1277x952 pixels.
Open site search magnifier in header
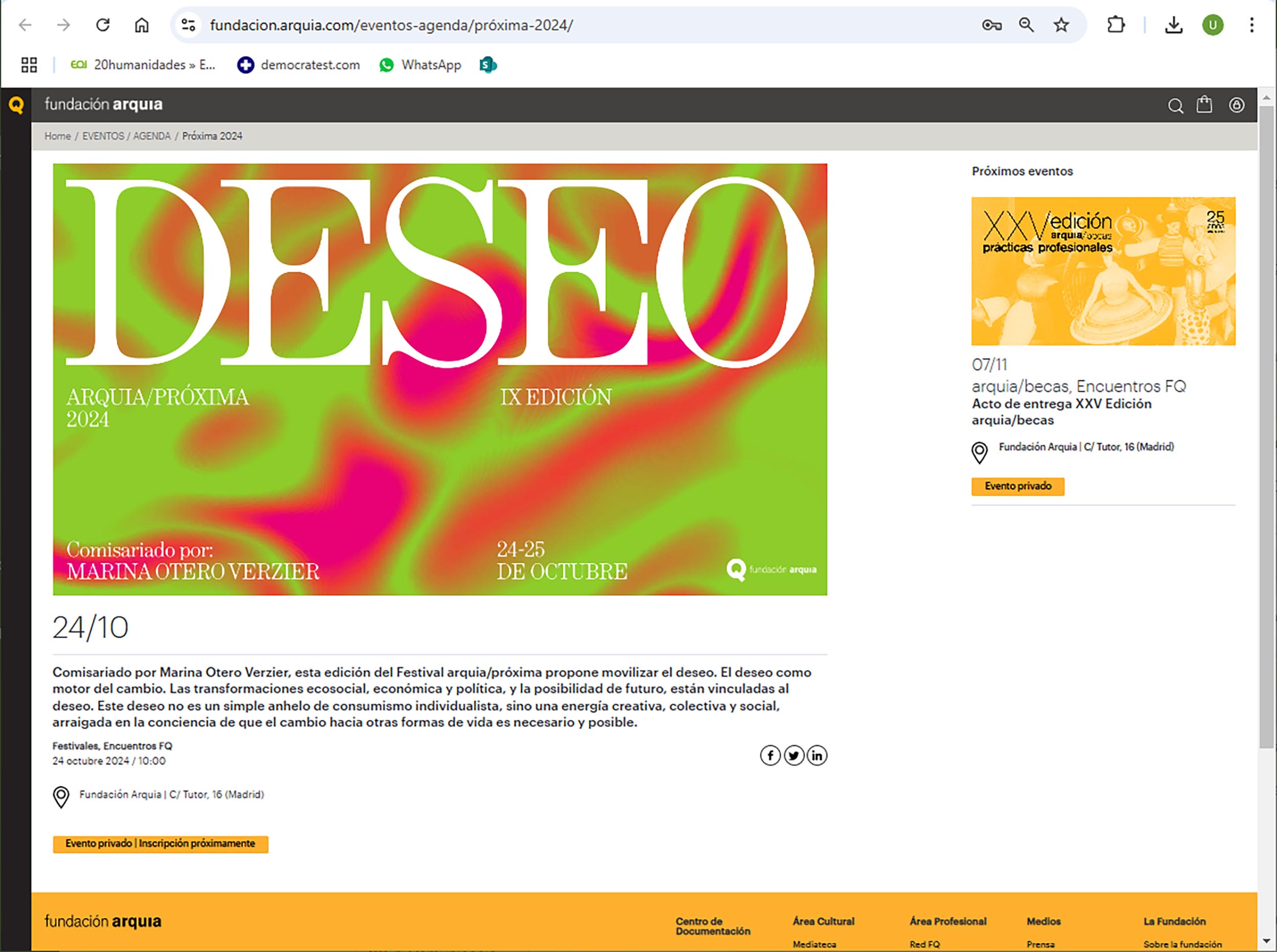[1175, 105]
